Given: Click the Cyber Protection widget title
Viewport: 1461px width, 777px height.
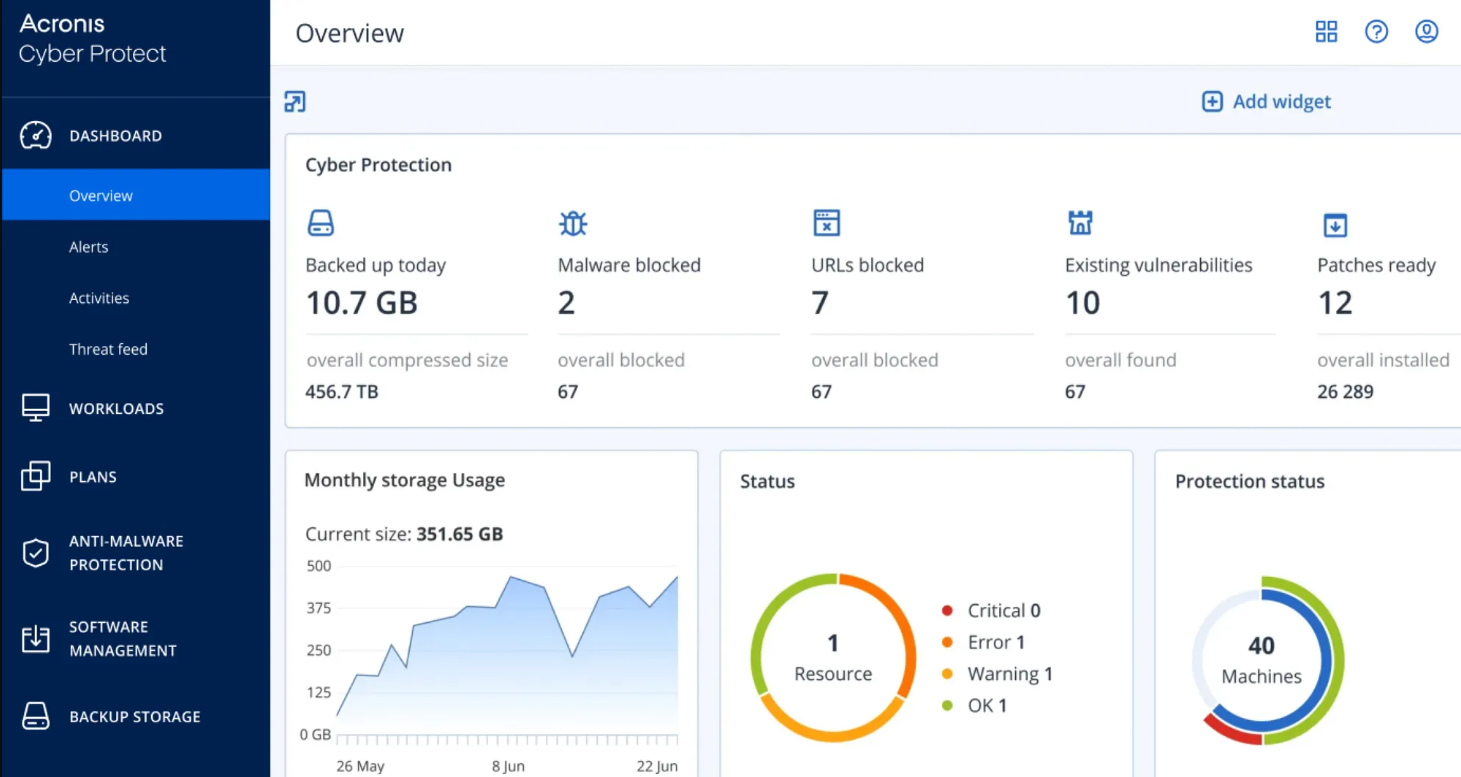Looking at the screenshot, I should pyautogui.click(x=378, y=165).
